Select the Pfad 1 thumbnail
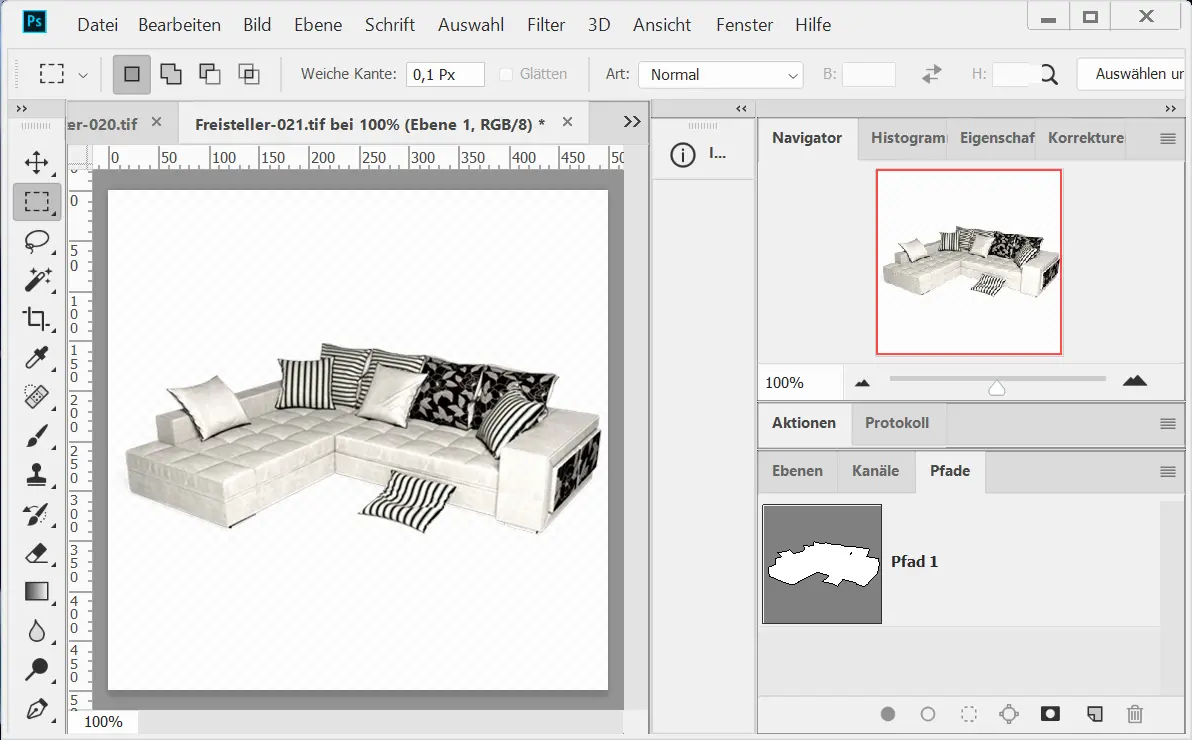 click(x=822, y=563)
